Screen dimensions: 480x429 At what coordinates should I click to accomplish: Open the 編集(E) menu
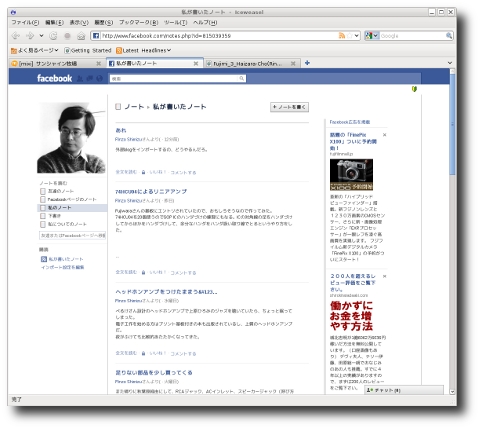pyautogui.click(x=54, y=22)
